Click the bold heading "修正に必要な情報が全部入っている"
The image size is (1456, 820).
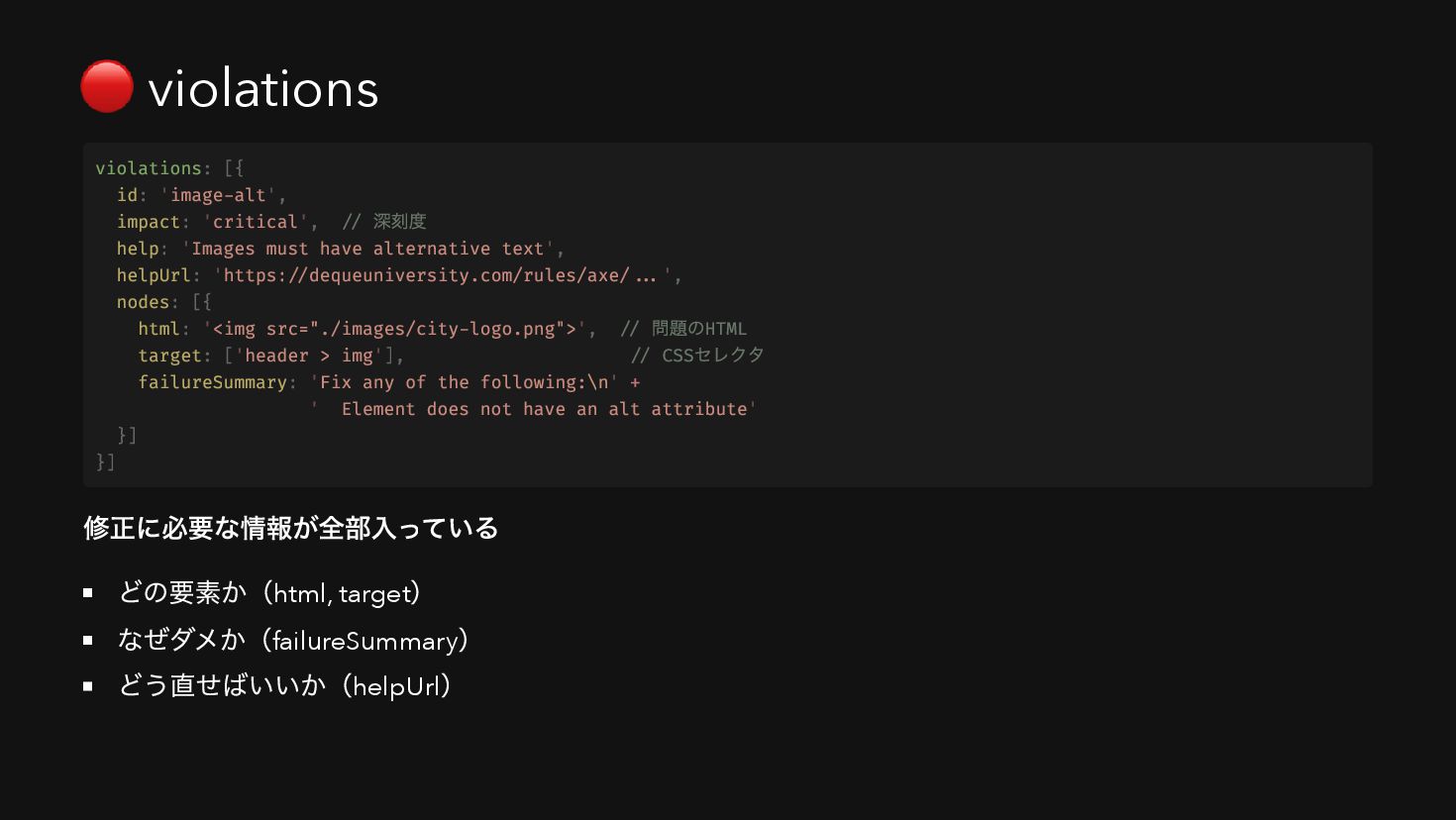pyautogui.click(x=291, y=528)
